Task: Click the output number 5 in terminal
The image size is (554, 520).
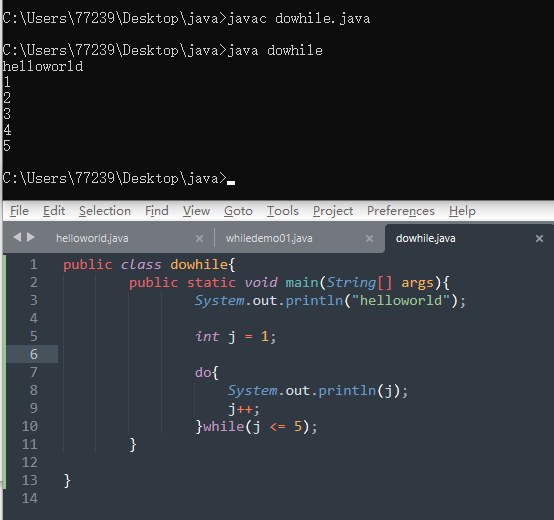Action: point(7,146)
